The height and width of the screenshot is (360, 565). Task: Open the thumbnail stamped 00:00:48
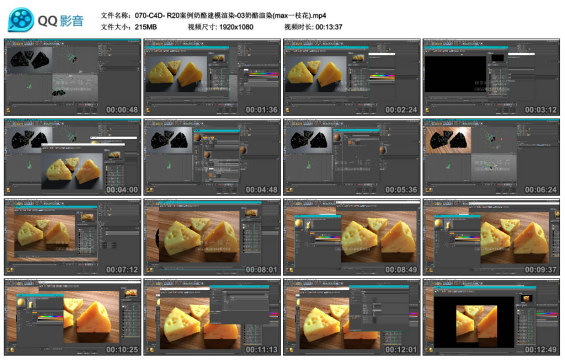click(72, 77)
